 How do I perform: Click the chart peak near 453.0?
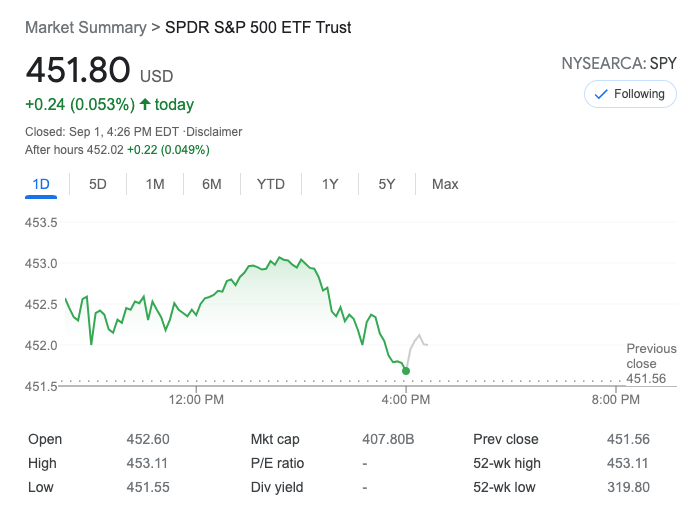280,258
